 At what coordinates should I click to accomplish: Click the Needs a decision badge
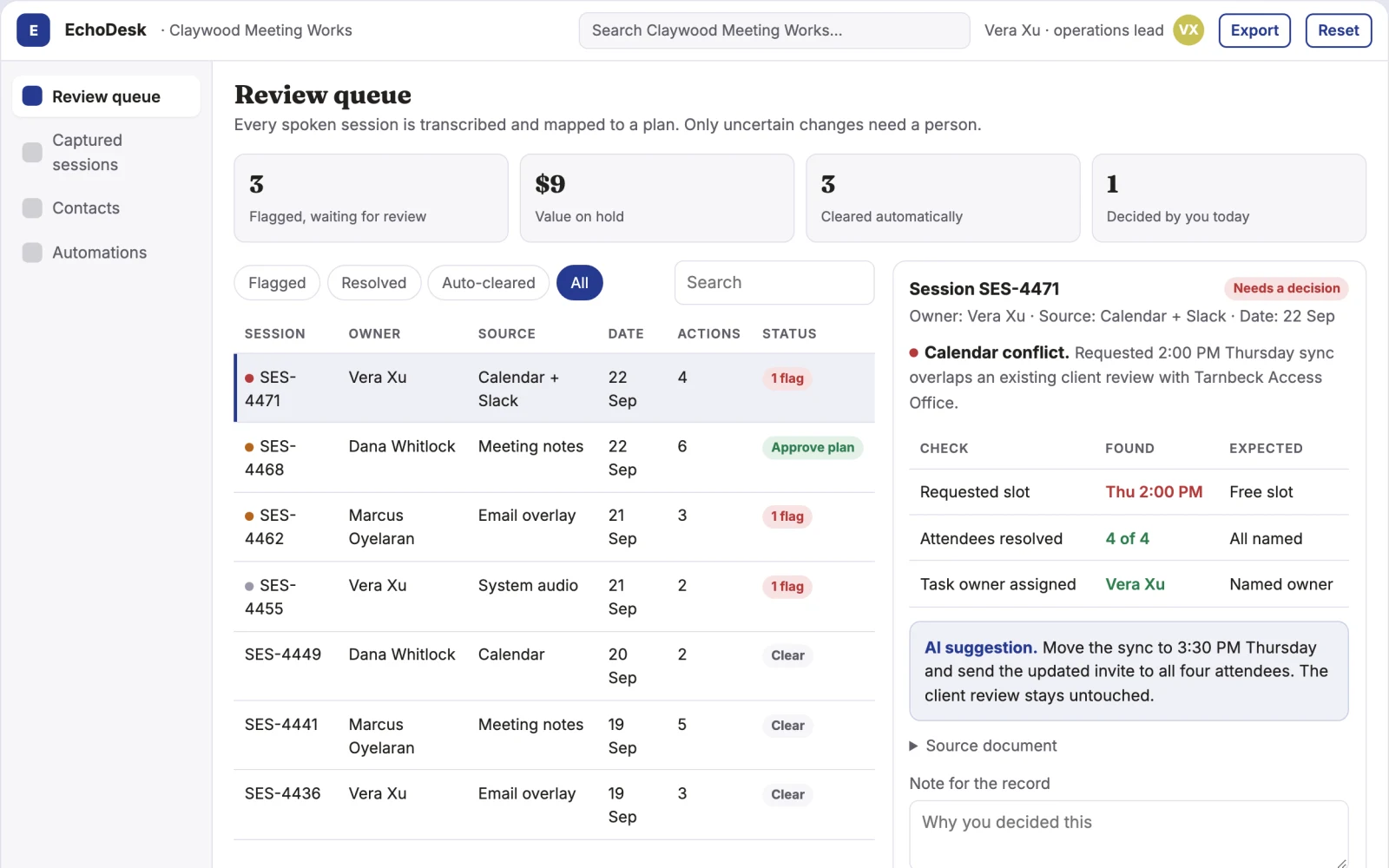(x=1287, y=288)
